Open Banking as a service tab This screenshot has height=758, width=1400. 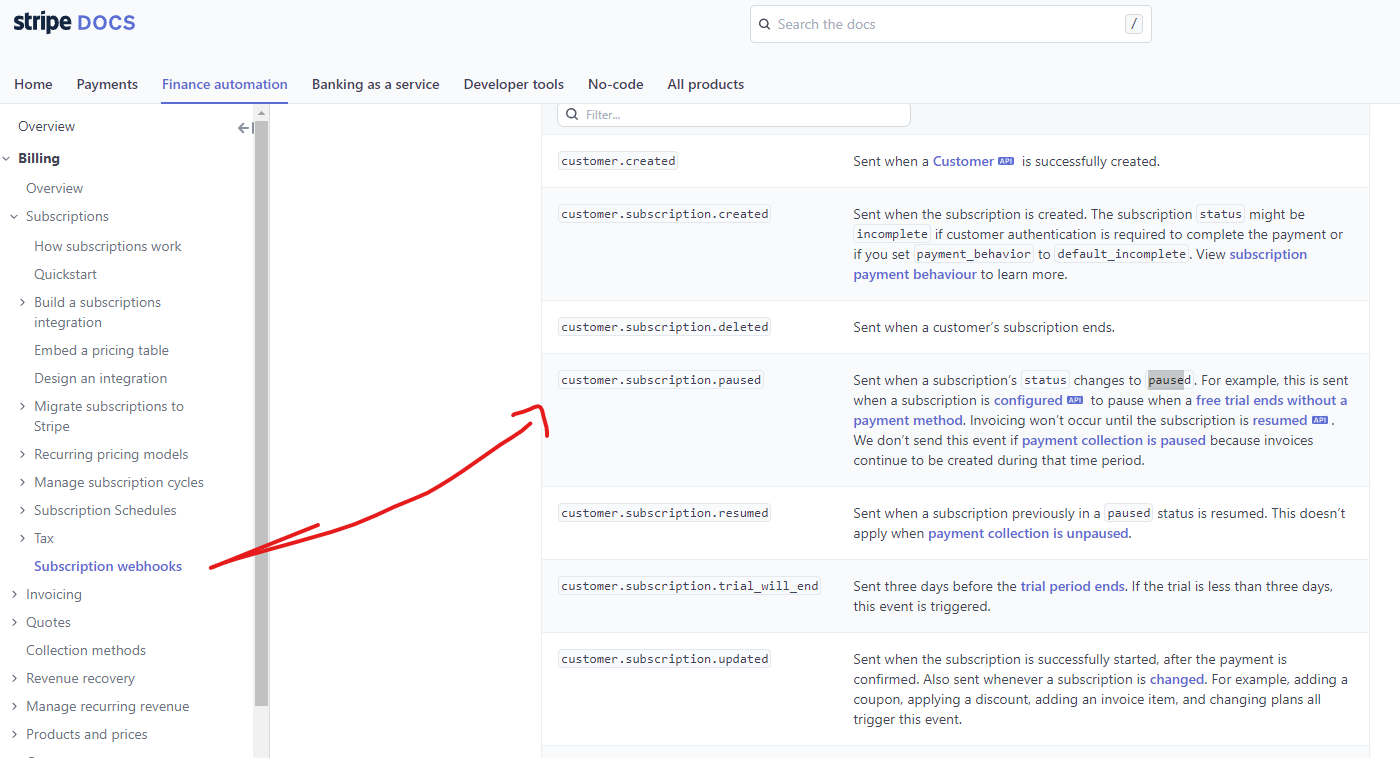[376, 84]
